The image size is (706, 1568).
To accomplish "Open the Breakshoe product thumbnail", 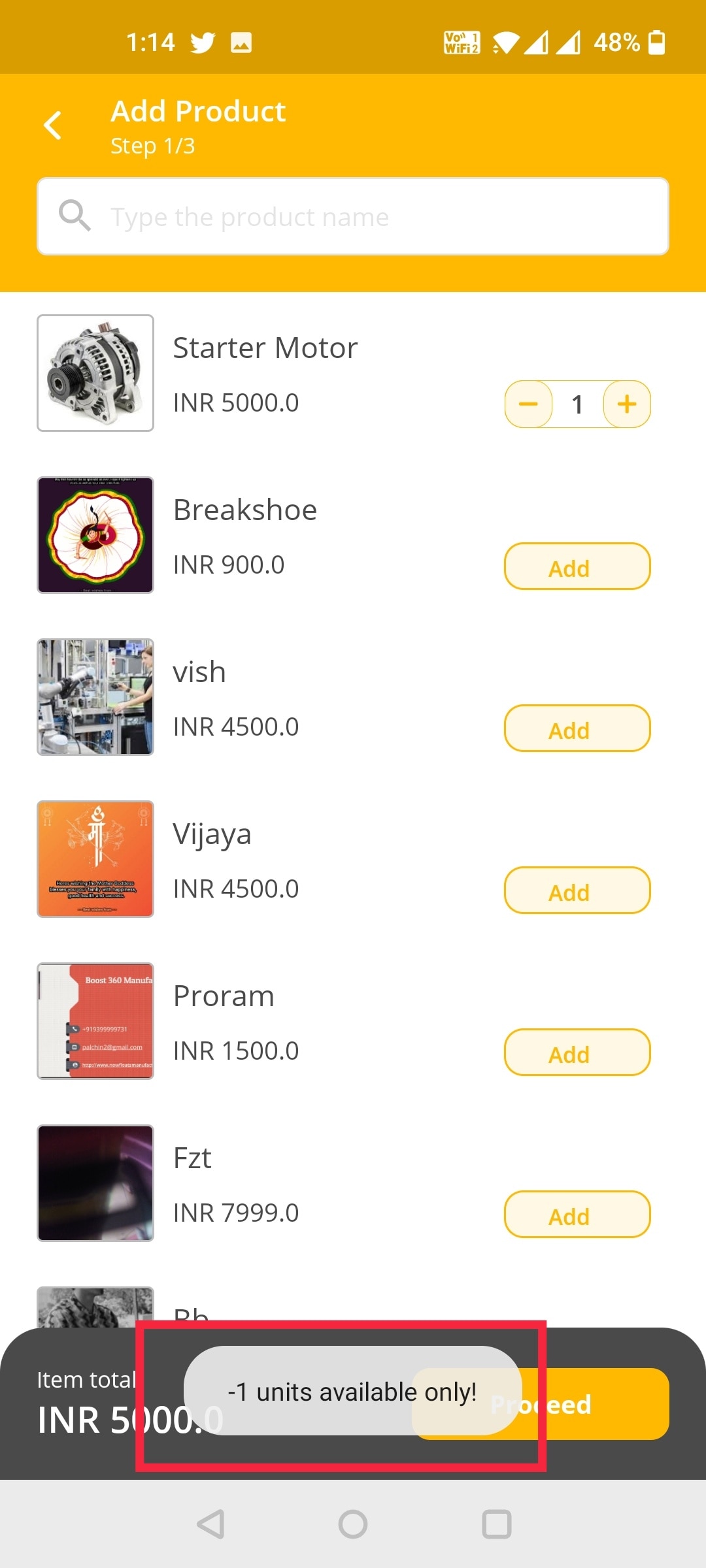I will 95,535.
